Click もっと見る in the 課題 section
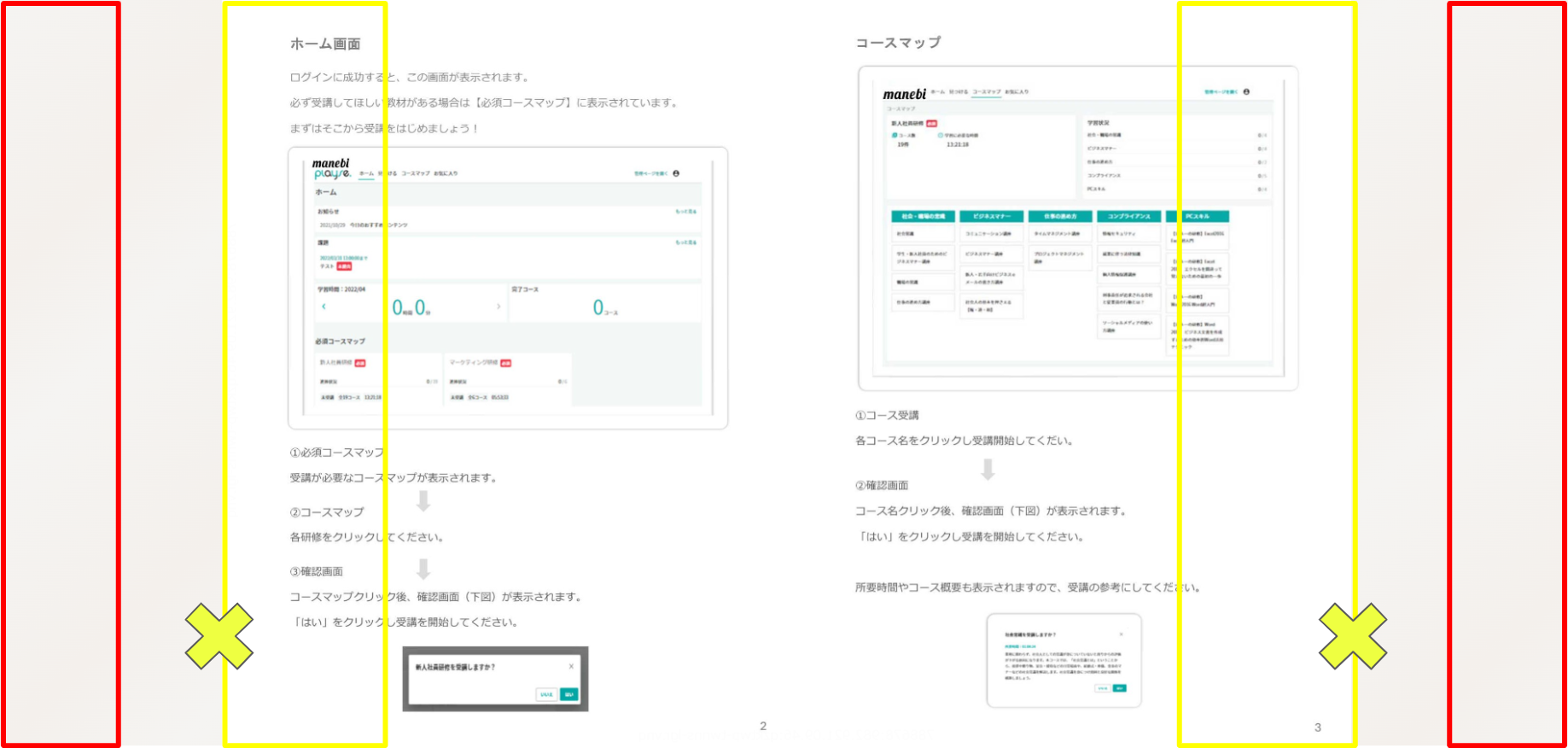 (686, 243)
